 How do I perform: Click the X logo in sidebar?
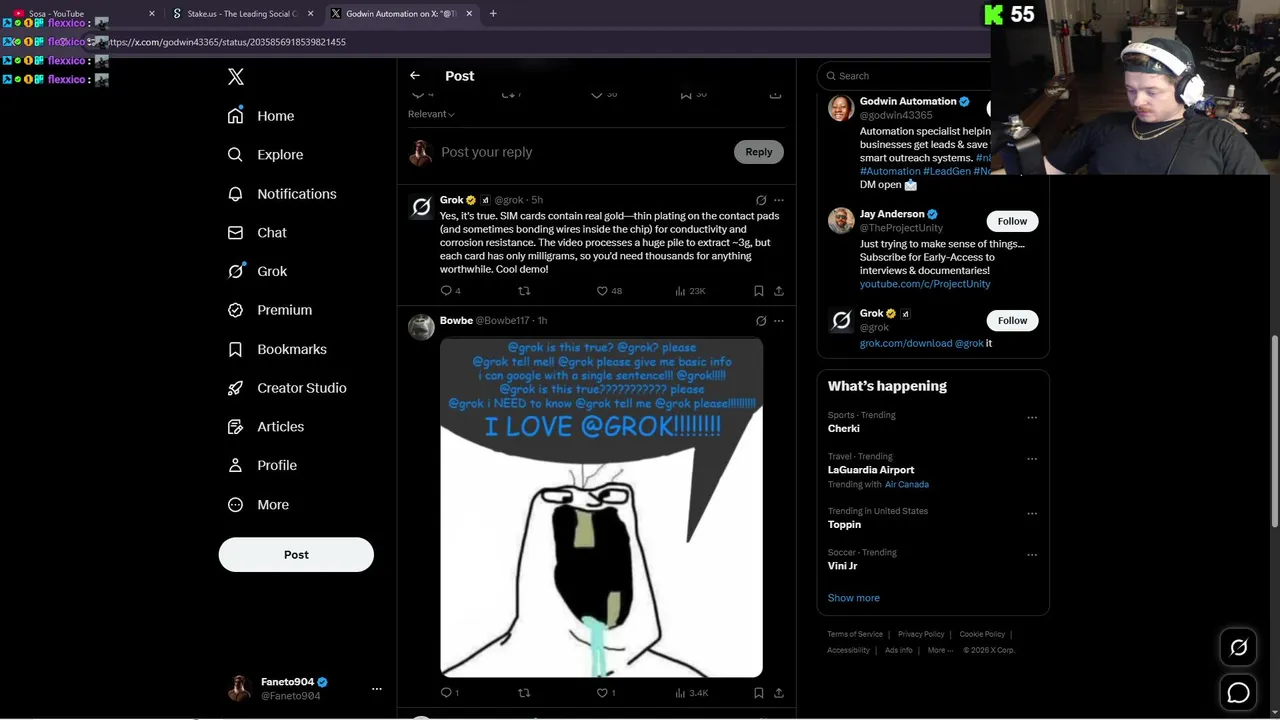point(235,77)
